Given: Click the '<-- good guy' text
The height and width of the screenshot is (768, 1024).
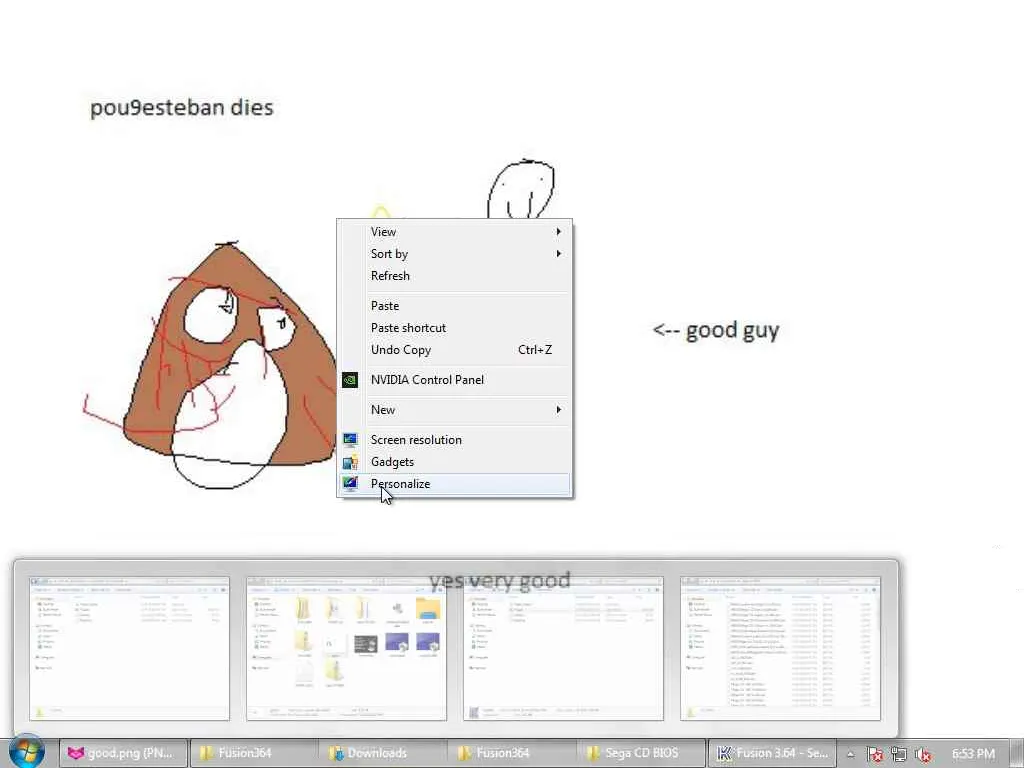Looking at the screenshot, I should pos(716,330).
